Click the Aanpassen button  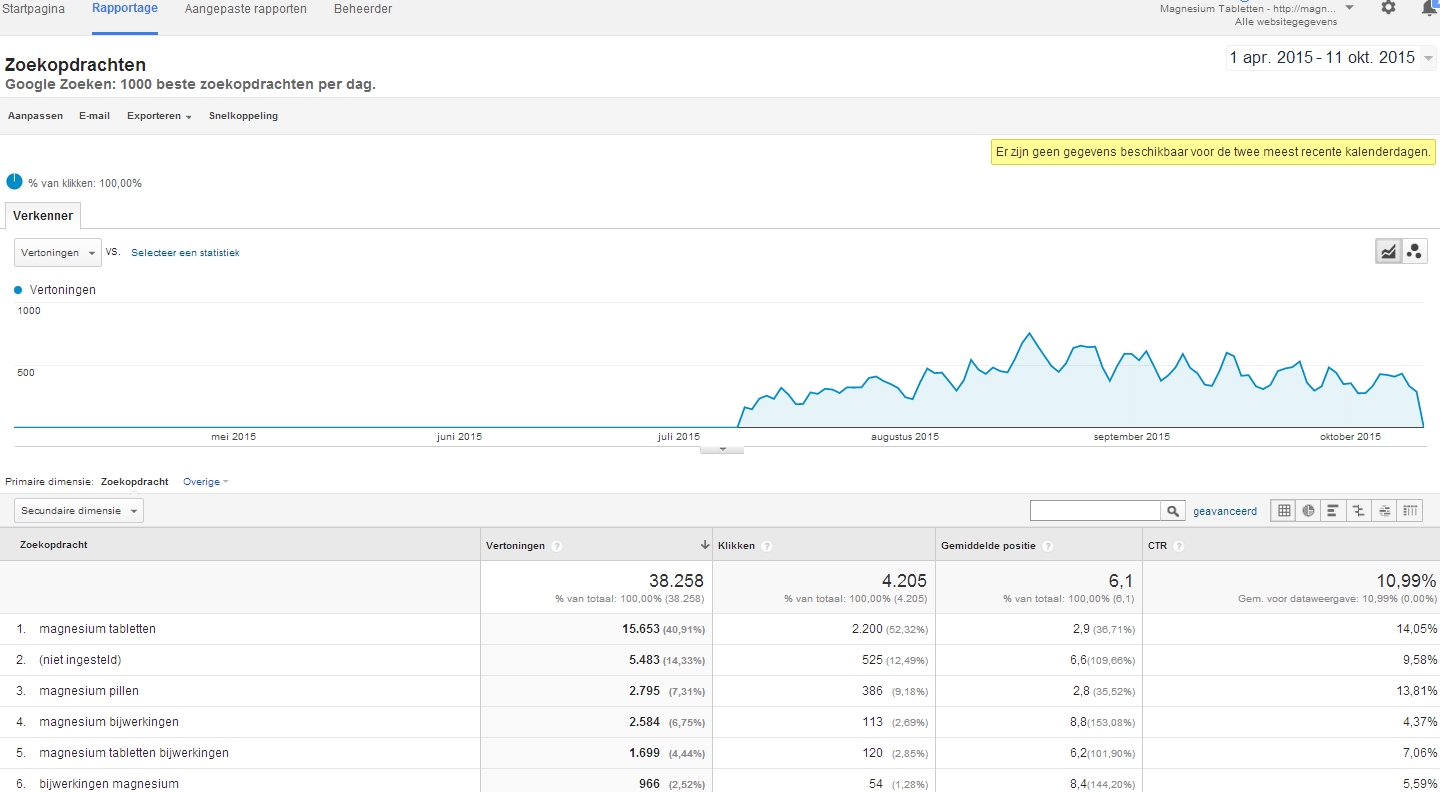point(35,116)
